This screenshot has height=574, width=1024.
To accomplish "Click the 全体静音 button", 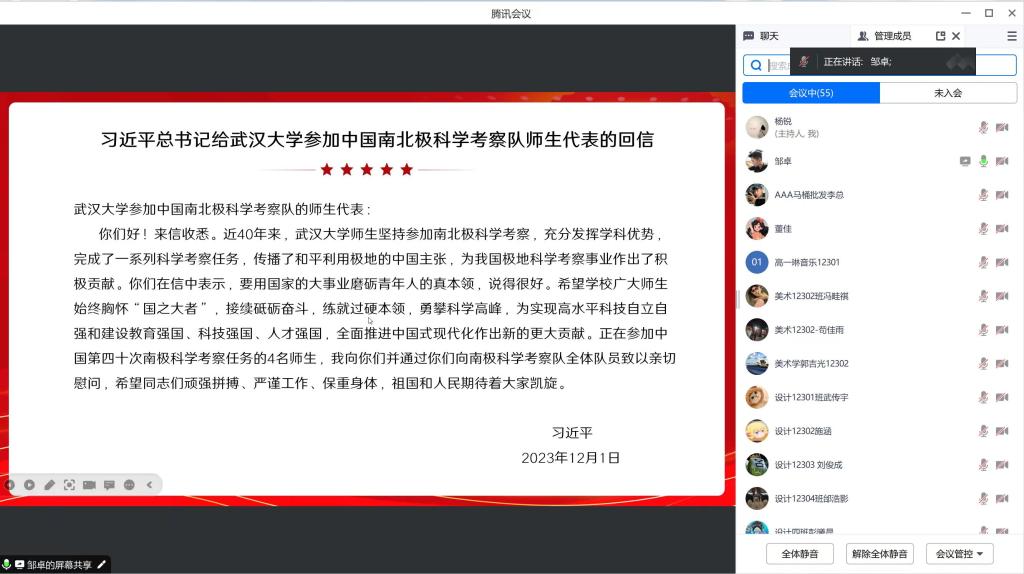I will [x=800, y=554].
